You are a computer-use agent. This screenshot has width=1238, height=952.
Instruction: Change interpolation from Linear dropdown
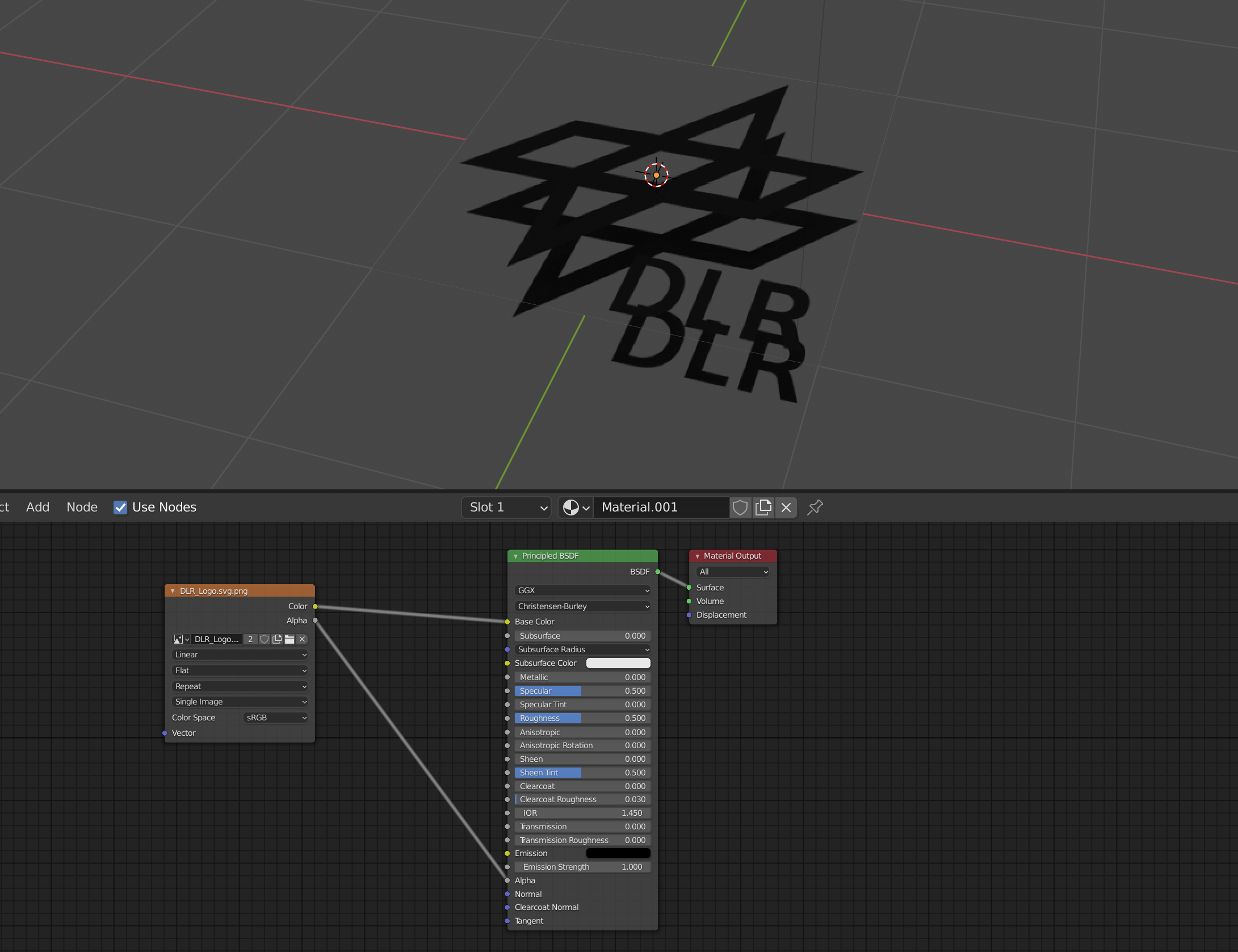coord(240,655)
